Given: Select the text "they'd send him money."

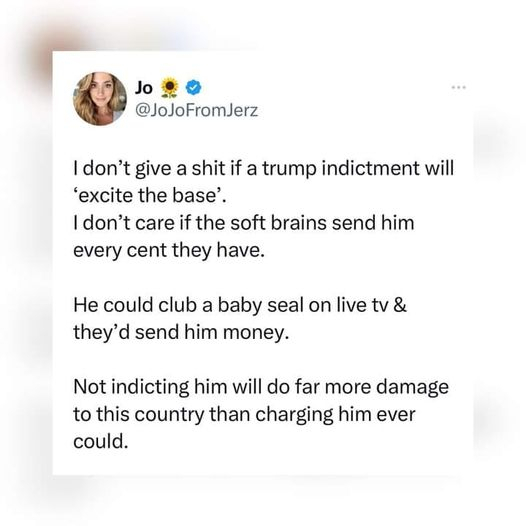Looking at the screenshot, I should [x=181, y=333].
